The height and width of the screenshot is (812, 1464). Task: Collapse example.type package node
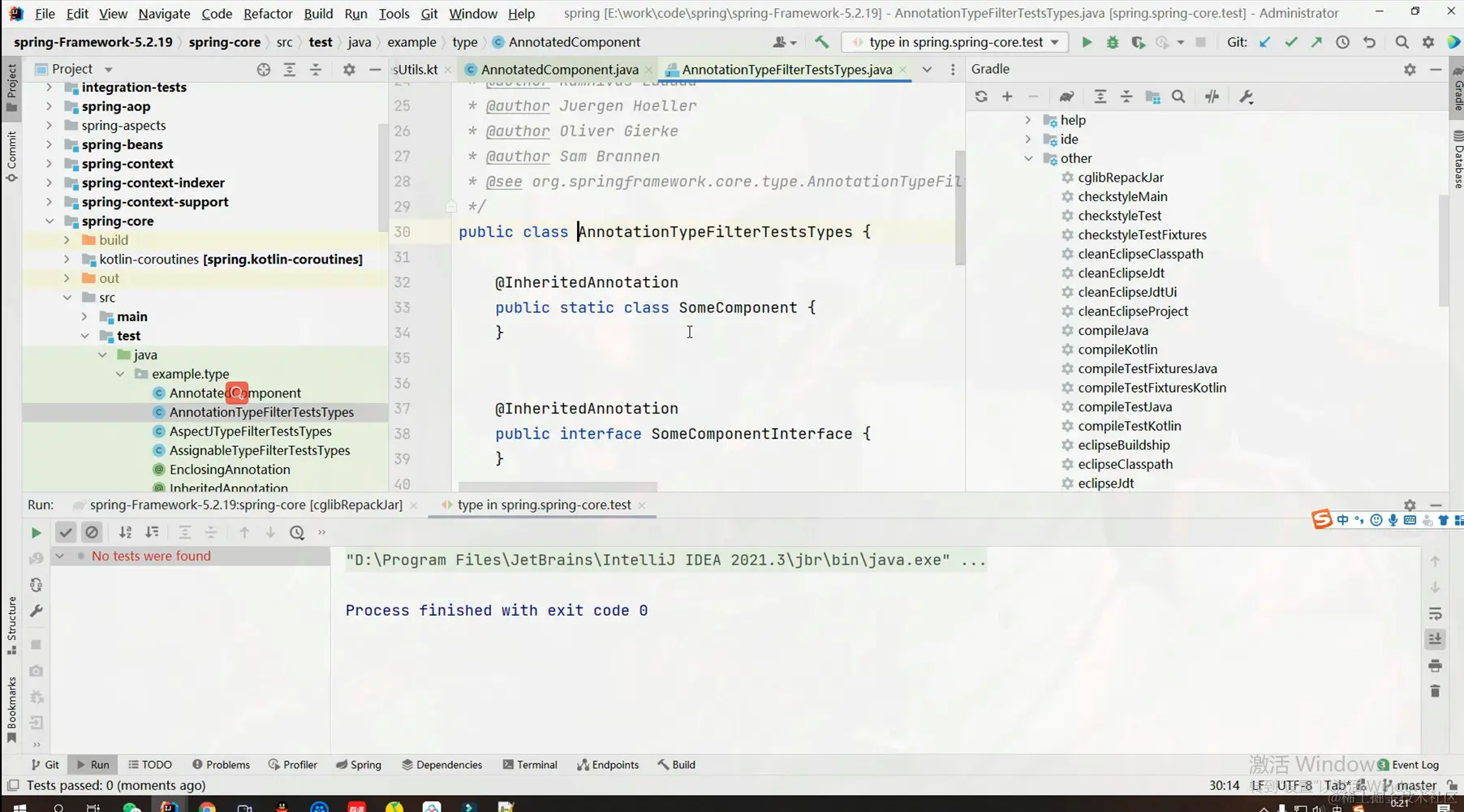click(x=120, y=374)
